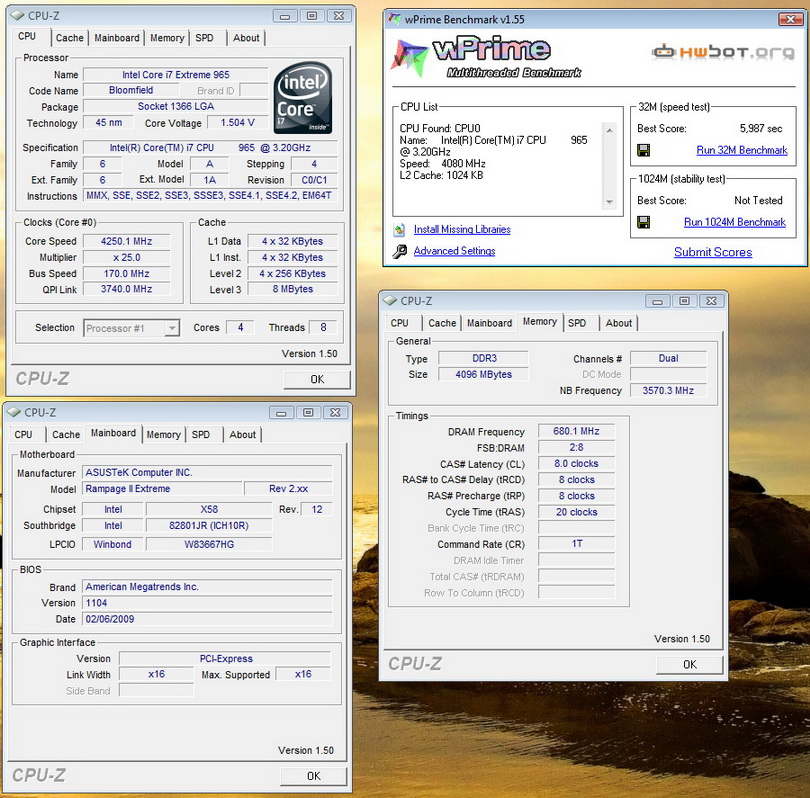Viewport: 810px width, 798px height.
Task: Open Mainboard tab in the Memory CPU-Z window
Action: pos(489,323)
